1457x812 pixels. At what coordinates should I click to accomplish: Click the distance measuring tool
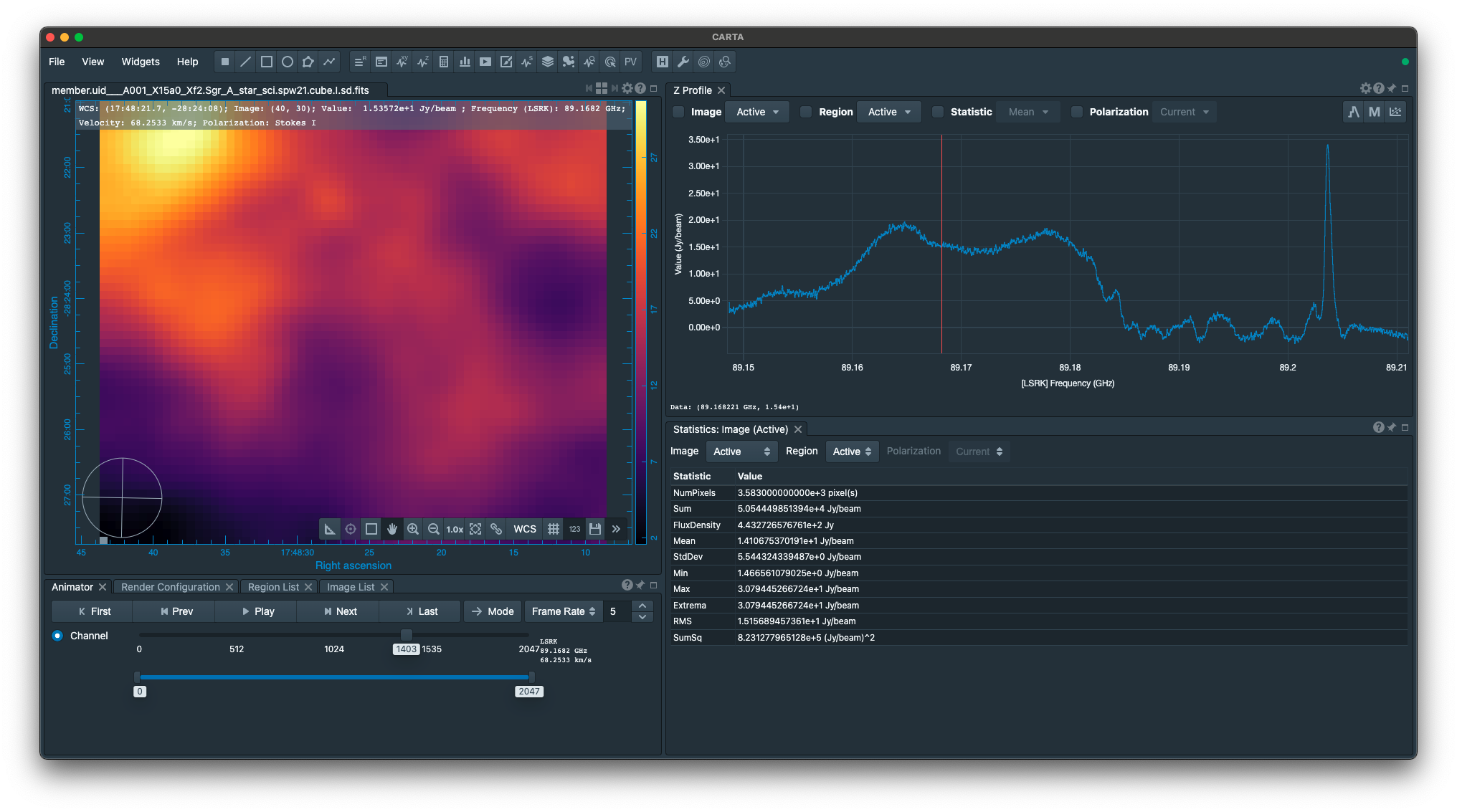pyautogui.click(x=330, y=529)
